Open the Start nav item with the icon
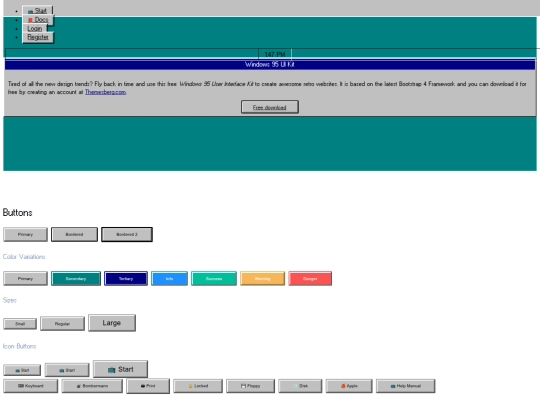This screenshot has width=540, height=405. pyautogui.click(x=37, y=11)
